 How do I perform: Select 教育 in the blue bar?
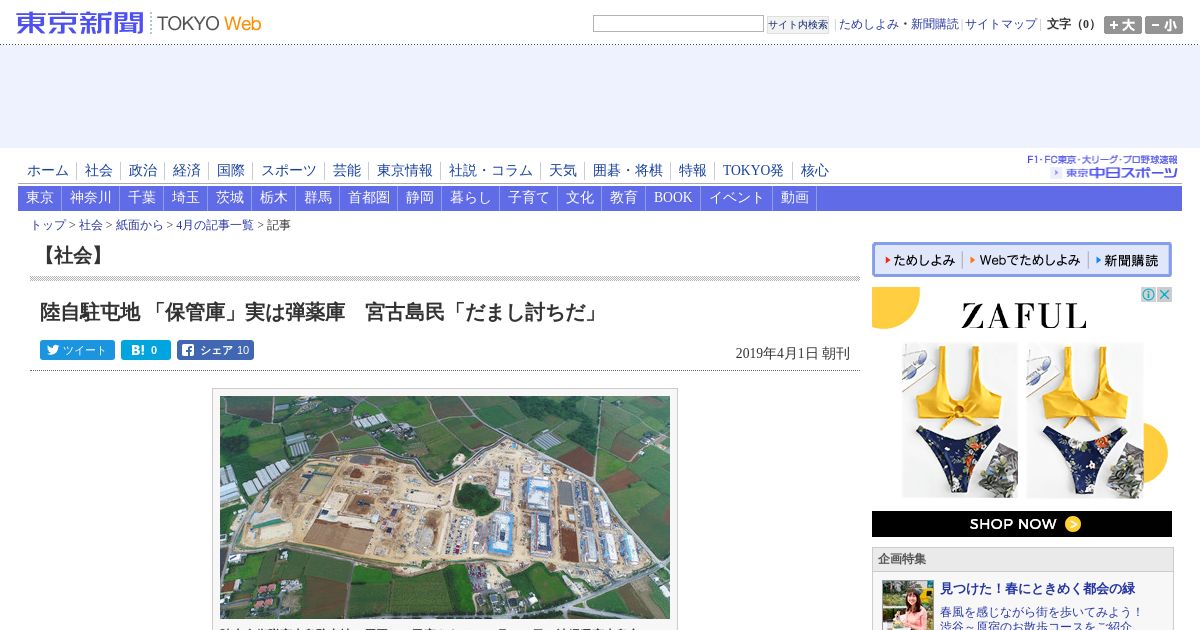(624, 198)
